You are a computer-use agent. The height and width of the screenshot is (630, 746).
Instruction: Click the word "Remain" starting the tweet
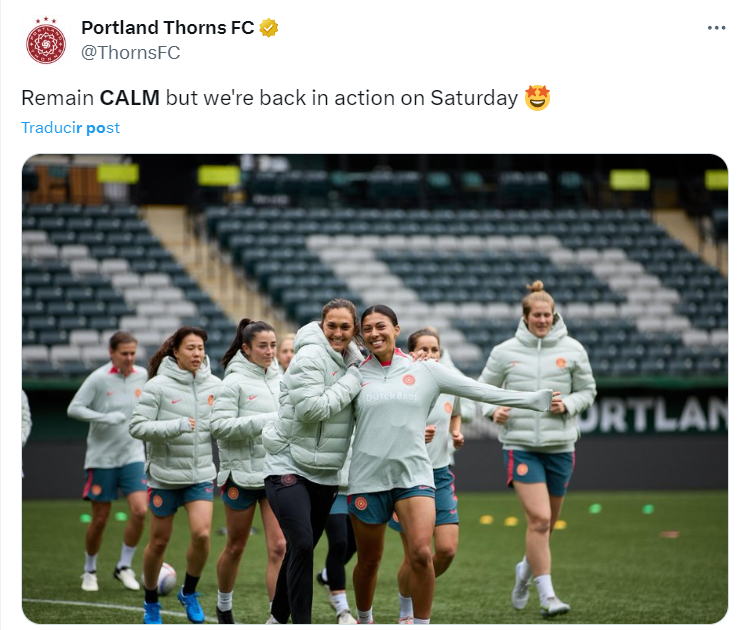[58, 98]
